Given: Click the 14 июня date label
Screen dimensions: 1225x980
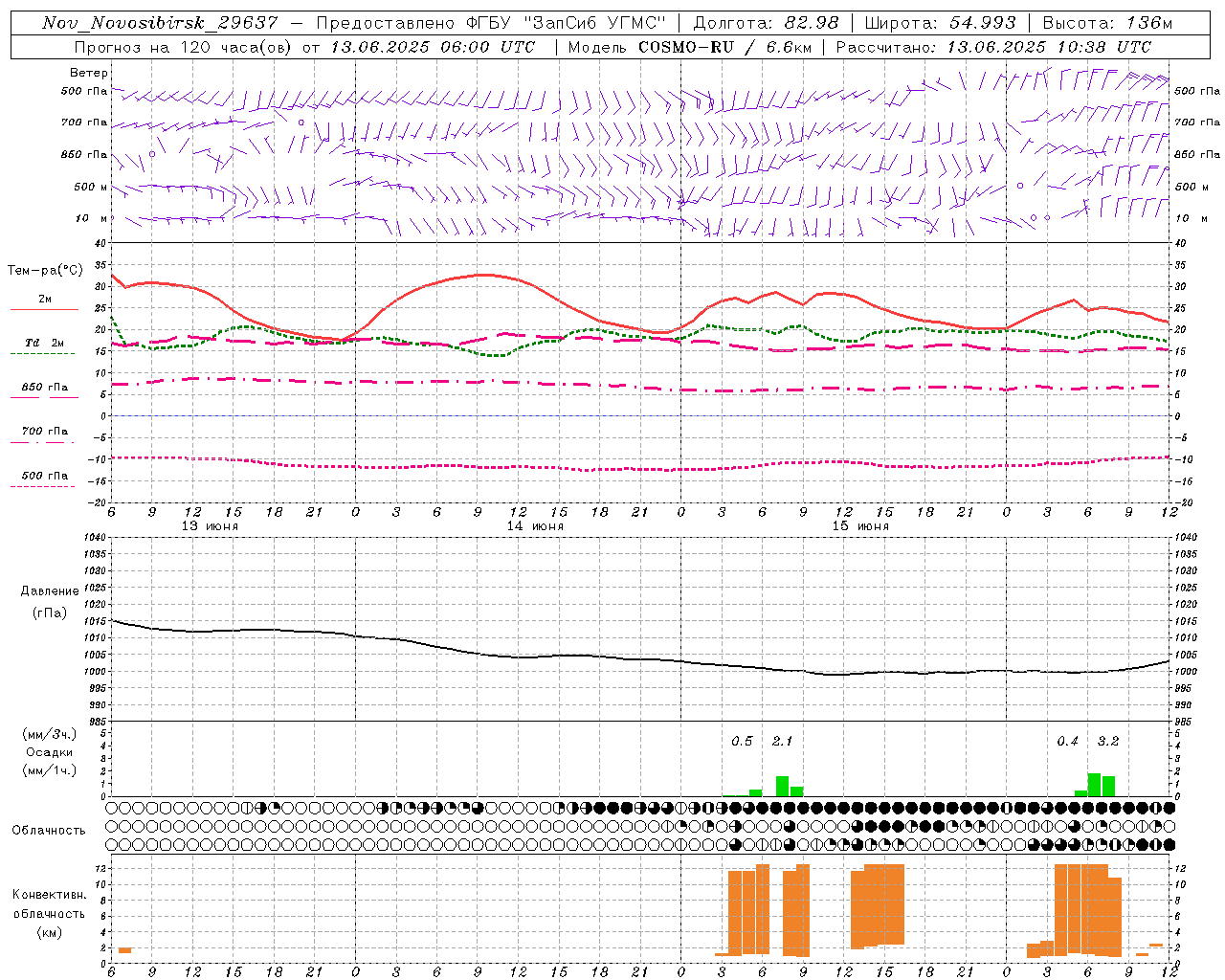Looking at the screenshot, I should 535,526.
